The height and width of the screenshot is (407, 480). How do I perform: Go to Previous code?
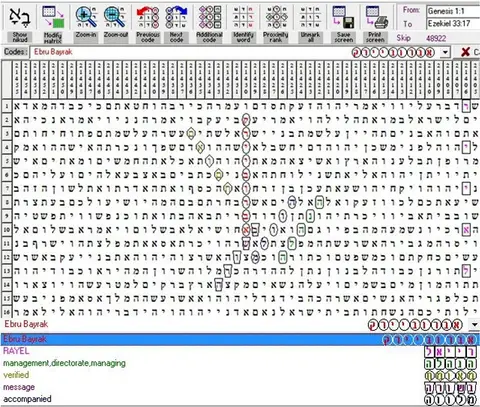point(148,17)
